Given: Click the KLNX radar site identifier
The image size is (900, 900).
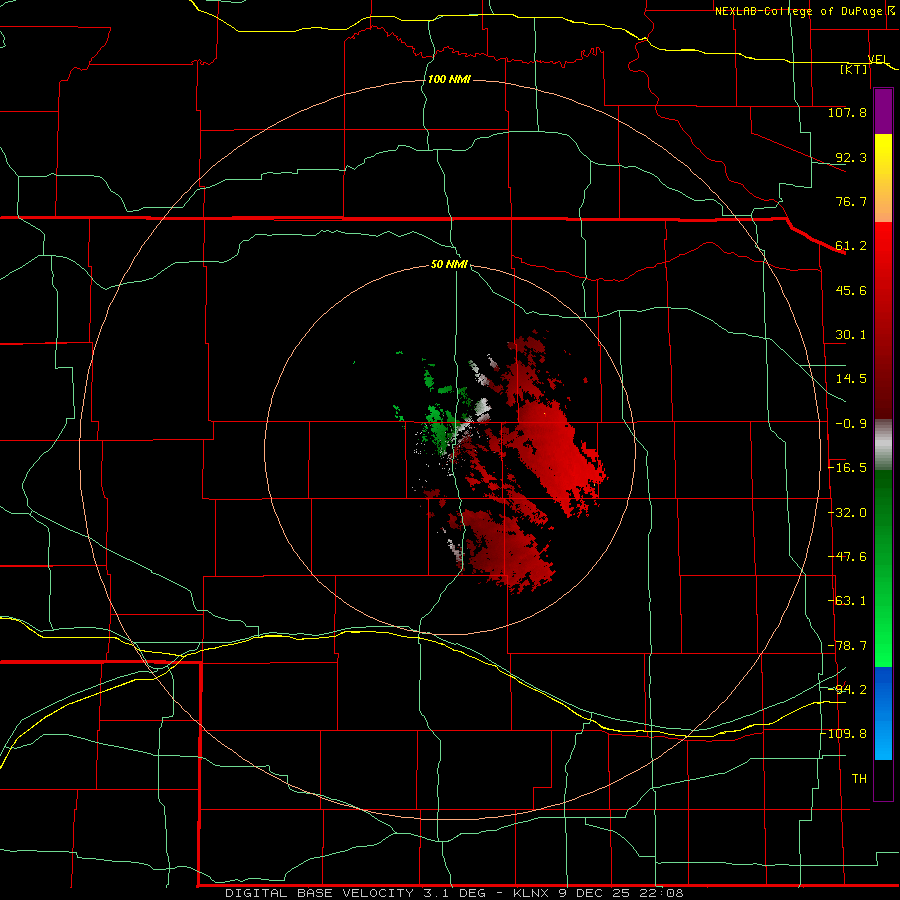Looking at the screenshot, I should coord(533,893).
